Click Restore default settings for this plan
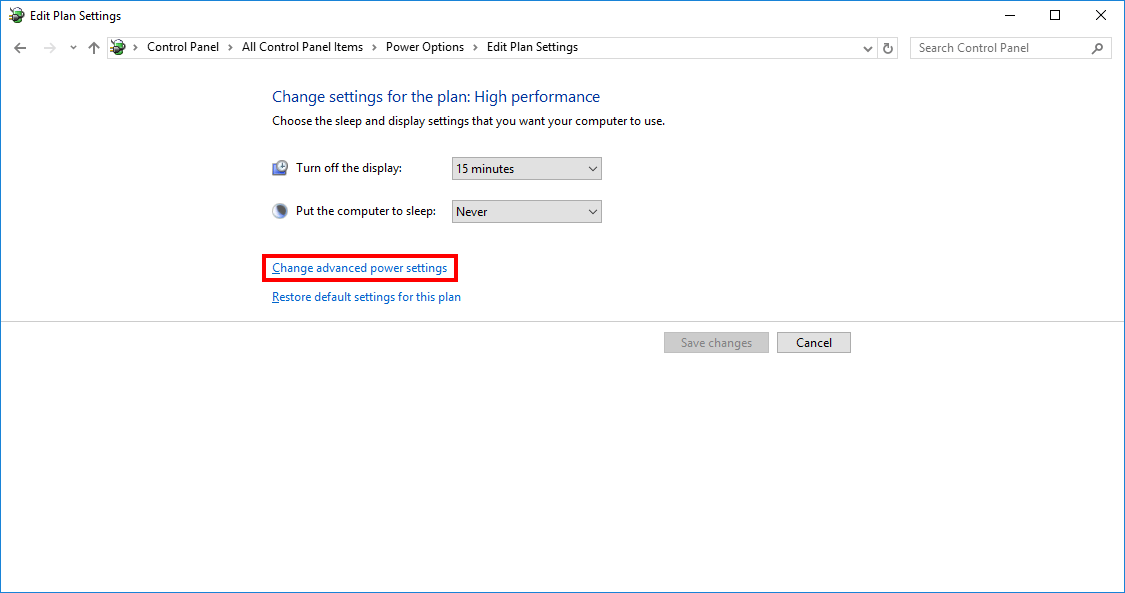This screenshot has width=1125, height=593. point(365,296)
